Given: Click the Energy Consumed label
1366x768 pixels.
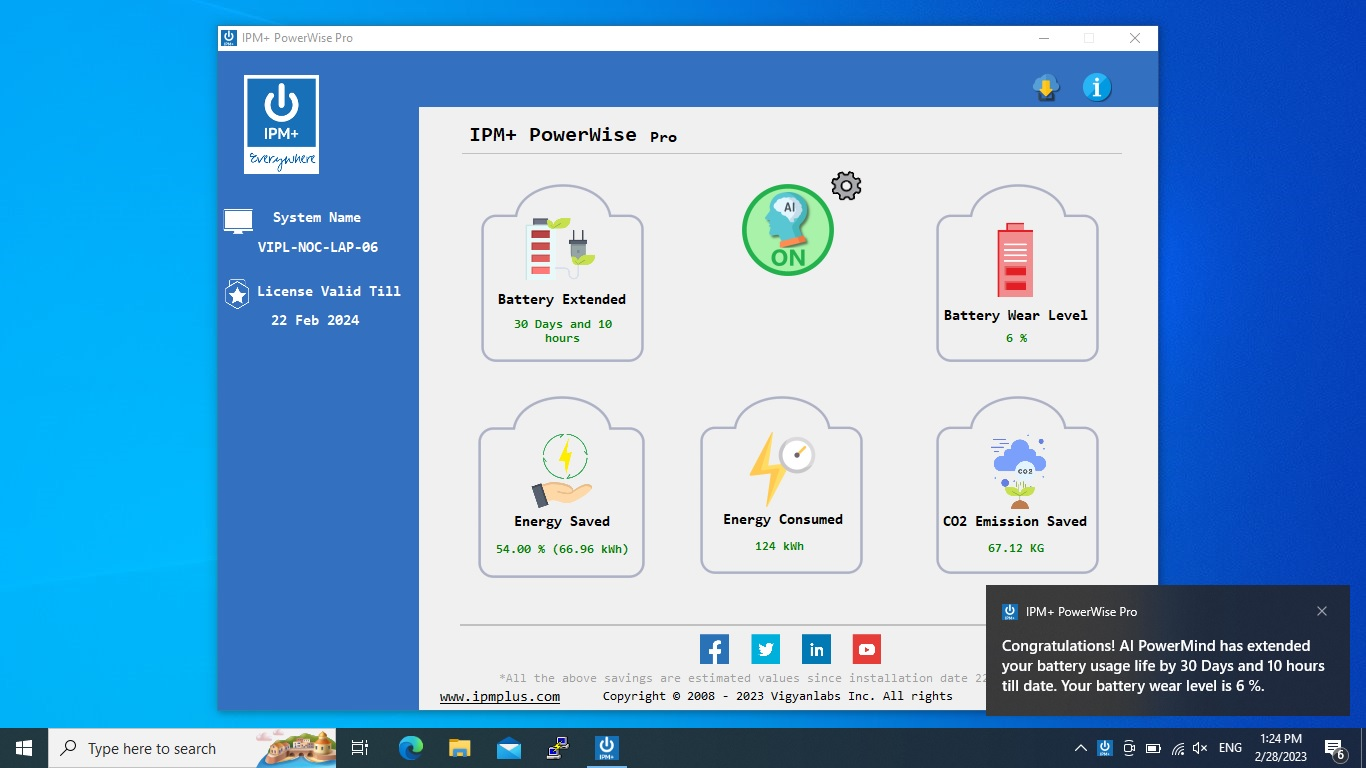Looking at the screenshot, I should 783,519.
